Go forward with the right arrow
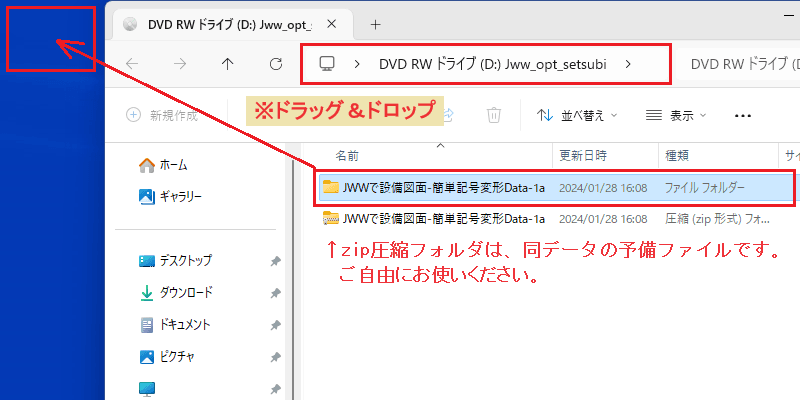Screen dimensions: 800x400 click(180, 64)
